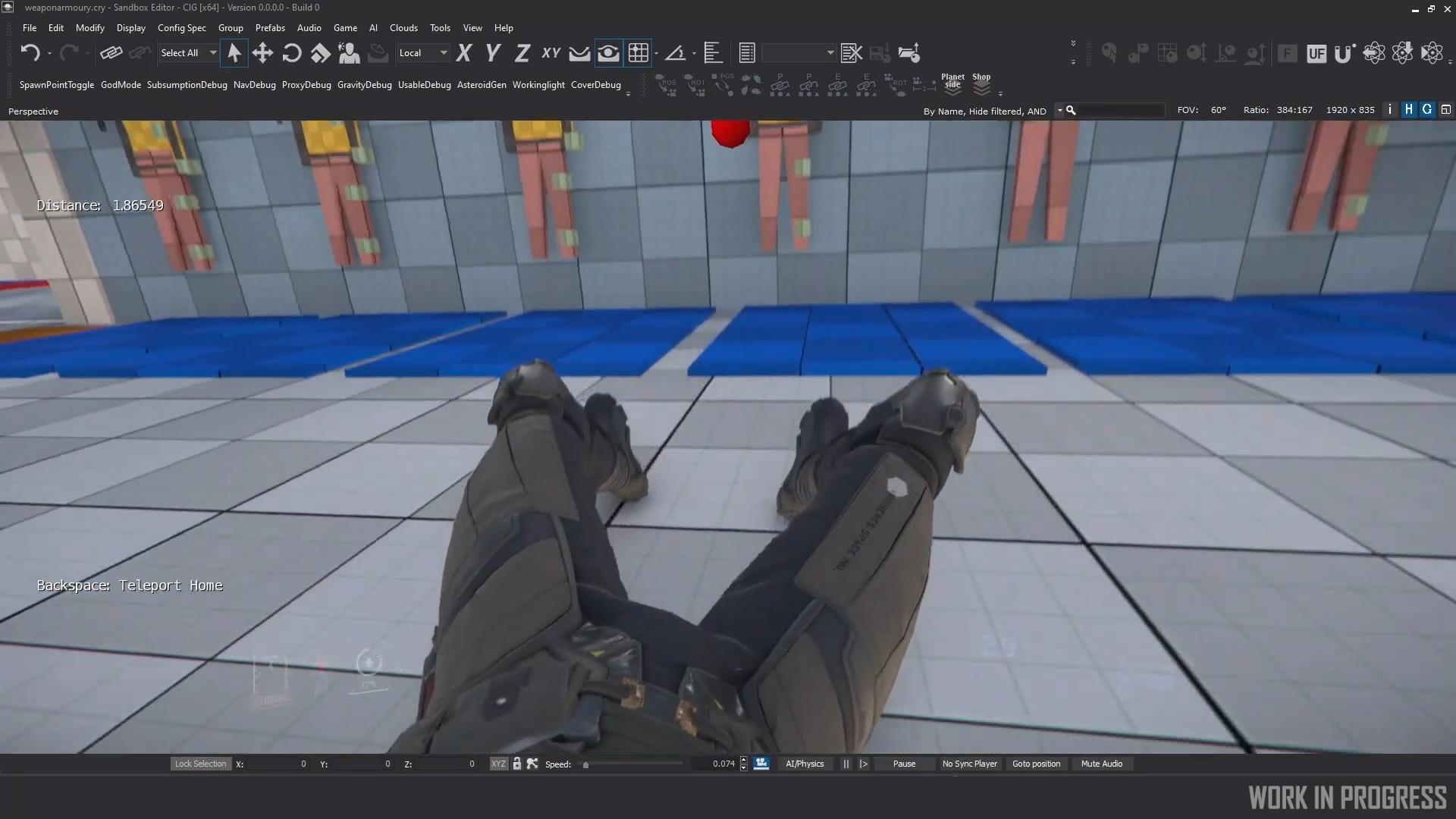Screen dimensions: 1456x819
Task: Toggle the AI/Physics simulation button
Action: [804, 764]
